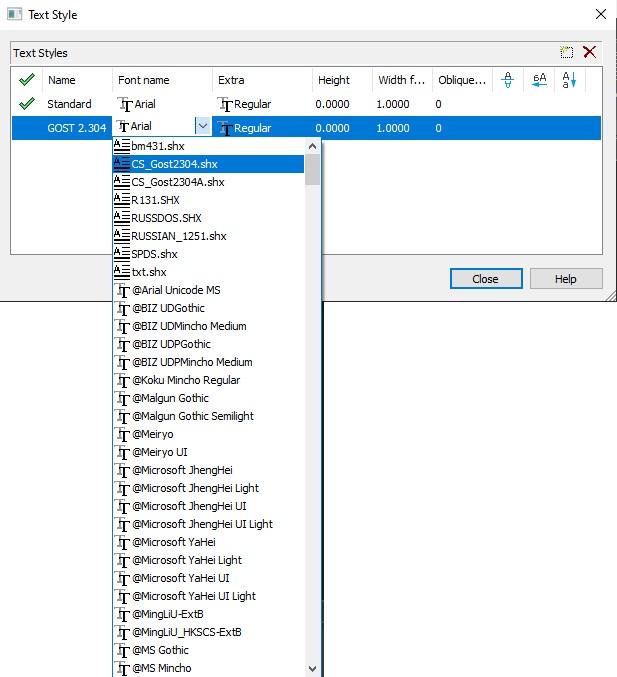Click the upside down column header icon
This screenshot has height=677, width=617.
tap(508, 80)
